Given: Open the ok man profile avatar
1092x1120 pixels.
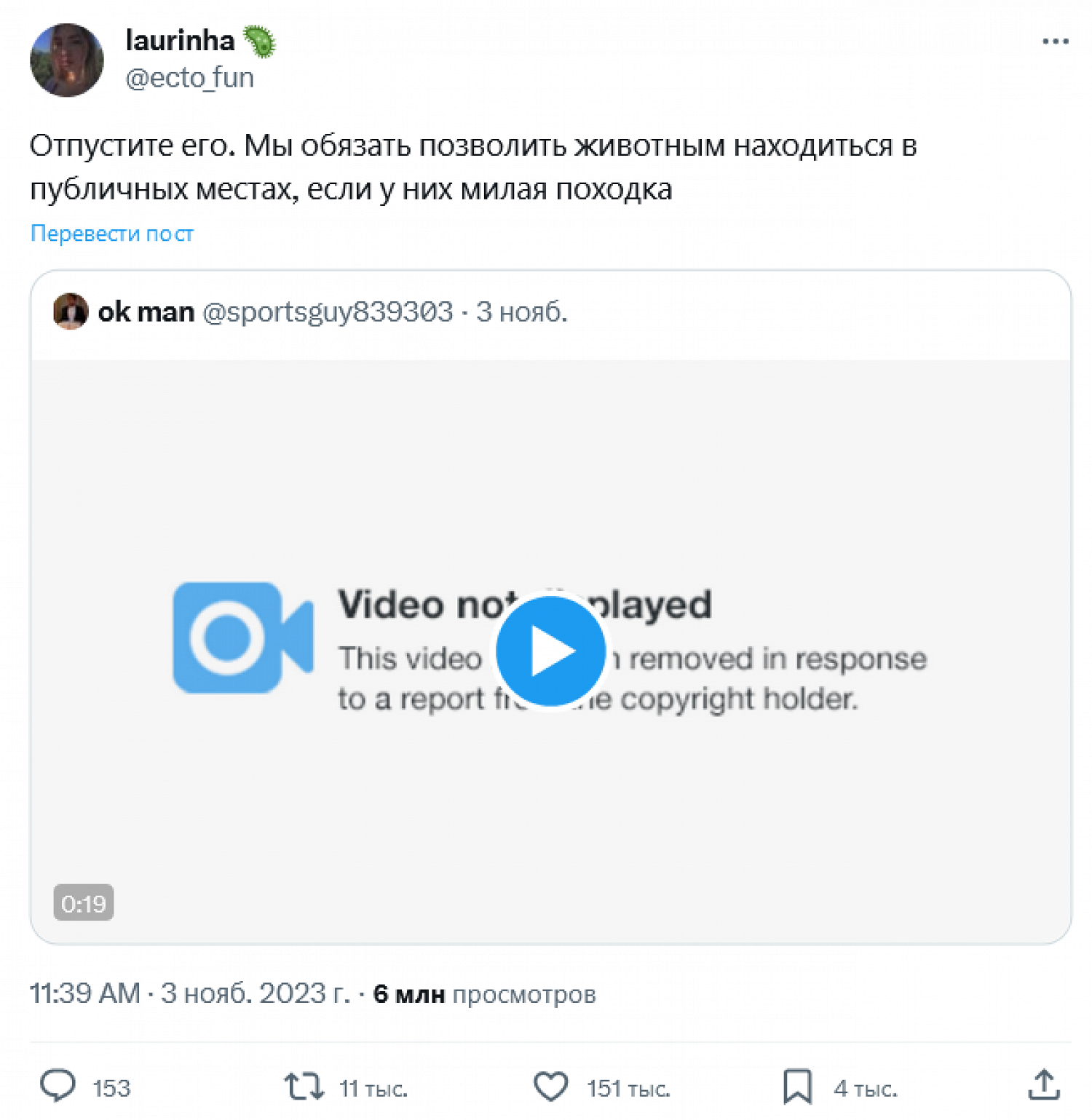Looking at the screenshot, I should (x=71, y=311).
